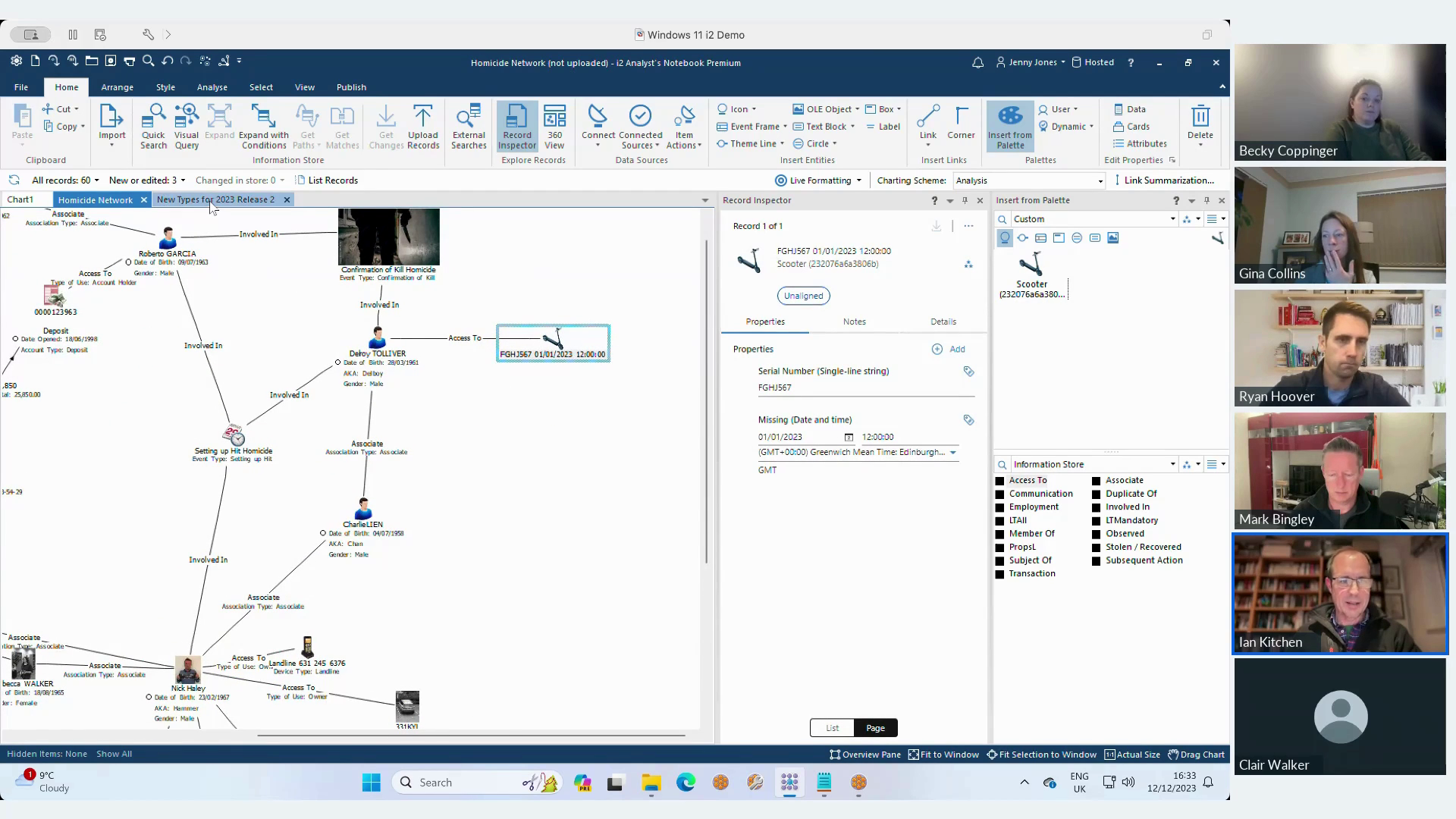Open the calendar picker for Missing date
This screenshot has height=819, width=1456.
click(849, 437)
